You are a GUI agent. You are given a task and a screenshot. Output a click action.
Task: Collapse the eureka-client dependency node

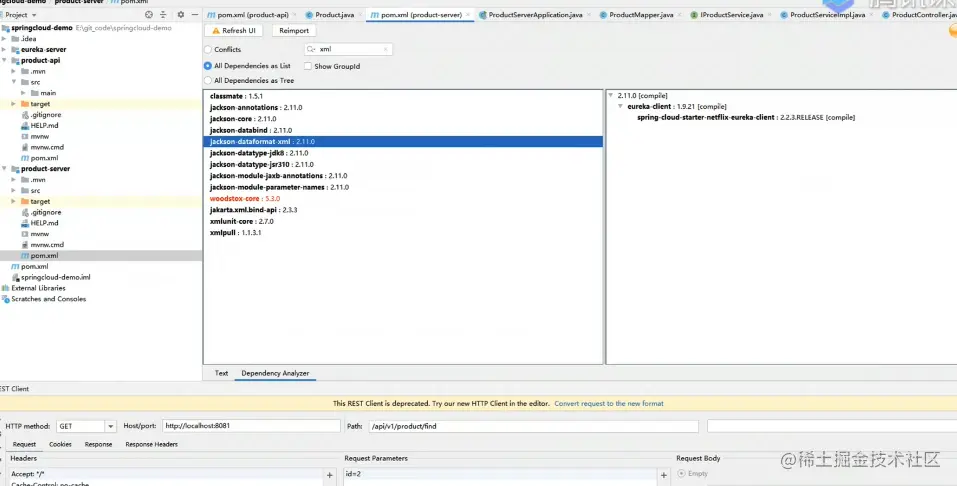(621, 106)
